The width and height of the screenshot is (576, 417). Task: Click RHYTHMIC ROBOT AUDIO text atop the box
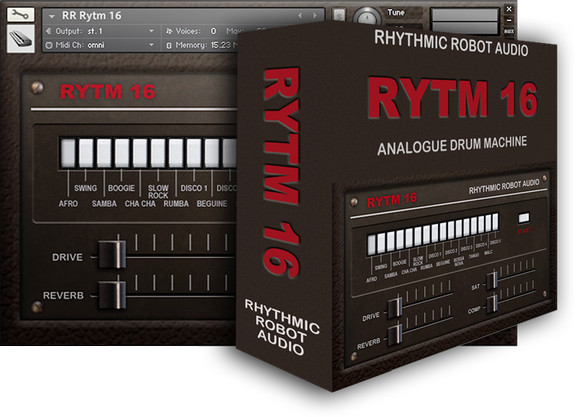451,44
